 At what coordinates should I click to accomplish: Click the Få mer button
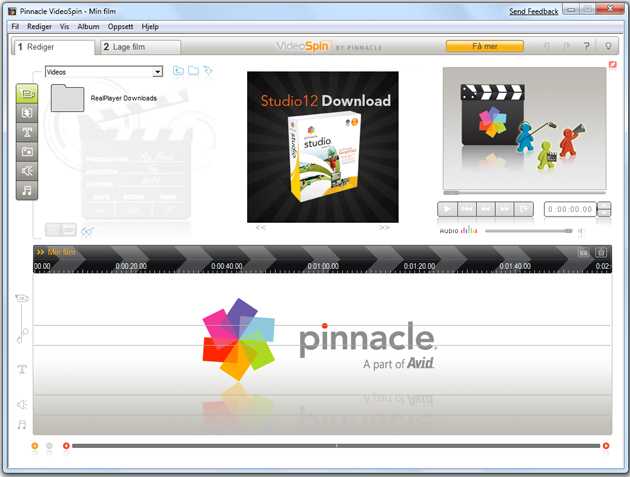click(x=485, y=46)
